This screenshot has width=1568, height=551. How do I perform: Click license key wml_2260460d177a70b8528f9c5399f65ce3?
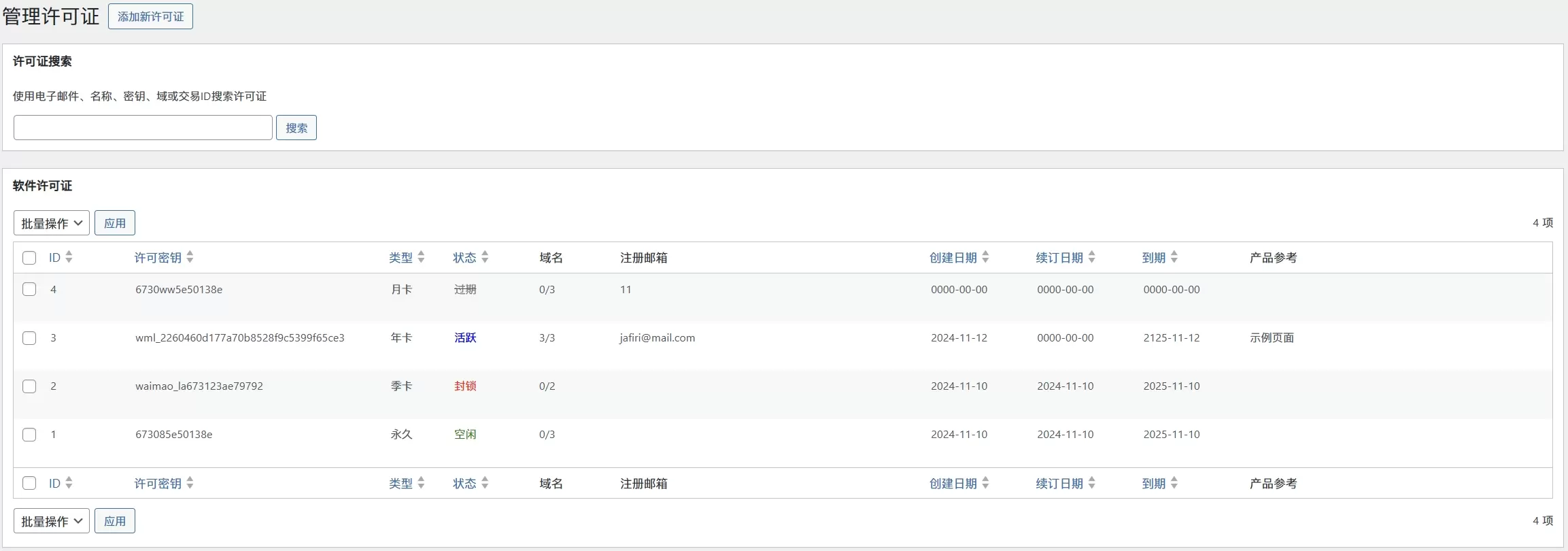pos(240,338)
